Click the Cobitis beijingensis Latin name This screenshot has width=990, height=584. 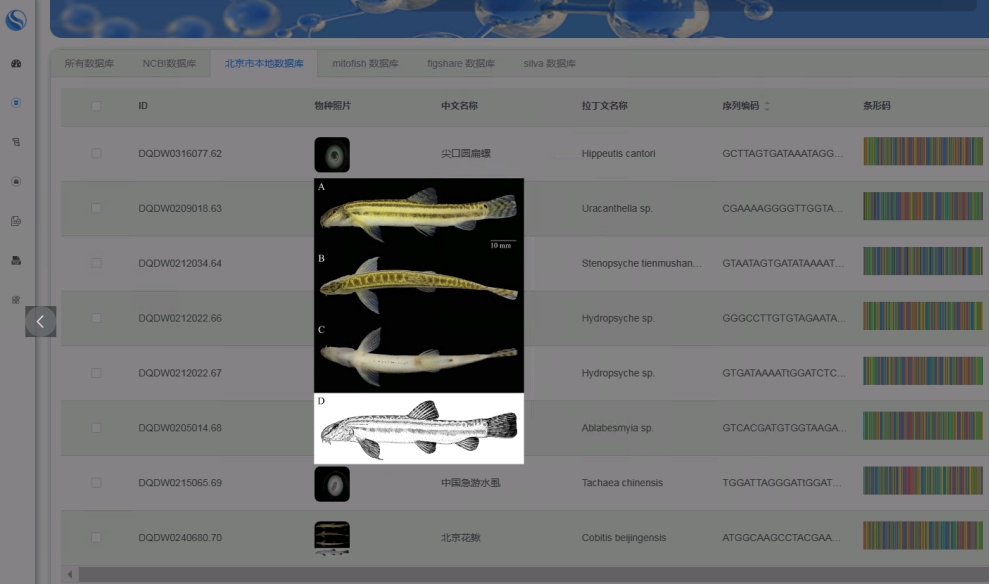pos(623,538)
